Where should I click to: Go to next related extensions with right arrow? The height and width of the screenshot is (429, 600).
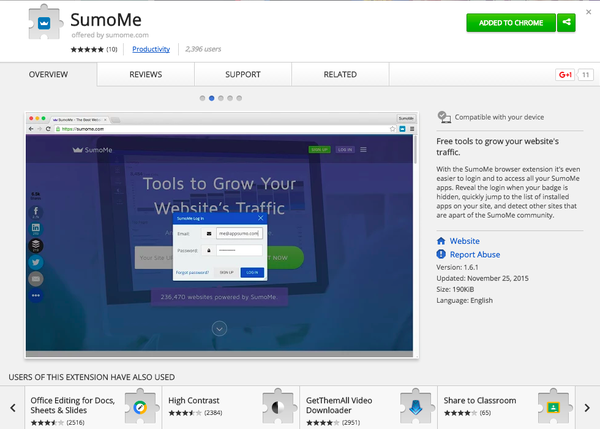coord(587,408)
